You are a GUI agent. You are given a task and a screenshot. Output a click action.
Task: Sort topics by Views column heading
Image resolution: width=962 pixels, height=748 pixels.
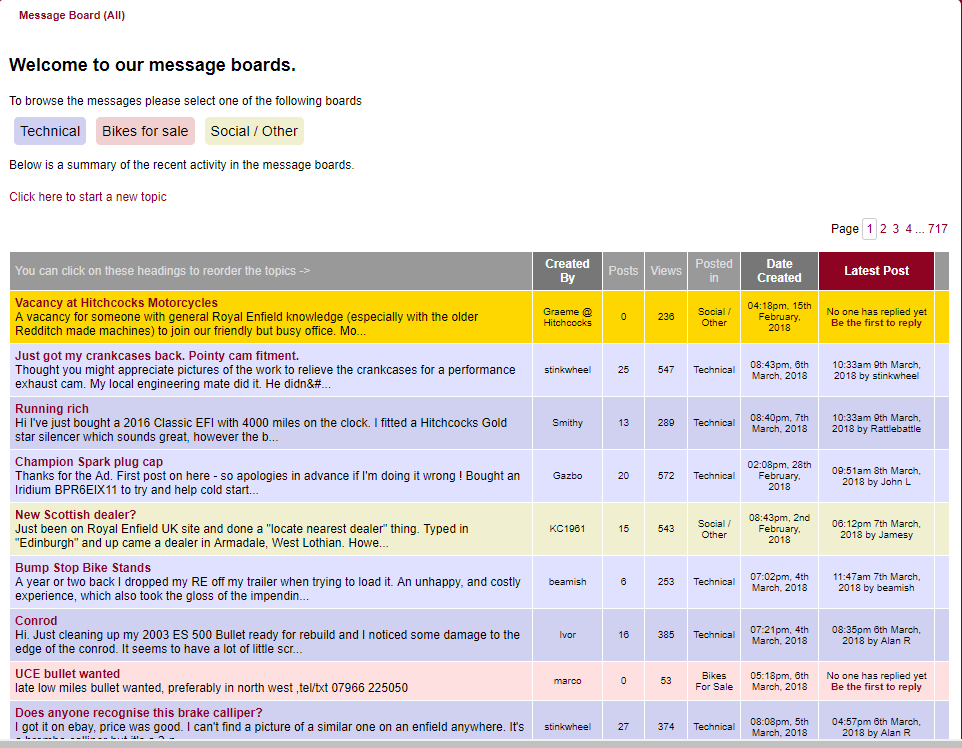pyautogui.click(x=666, y=271)
